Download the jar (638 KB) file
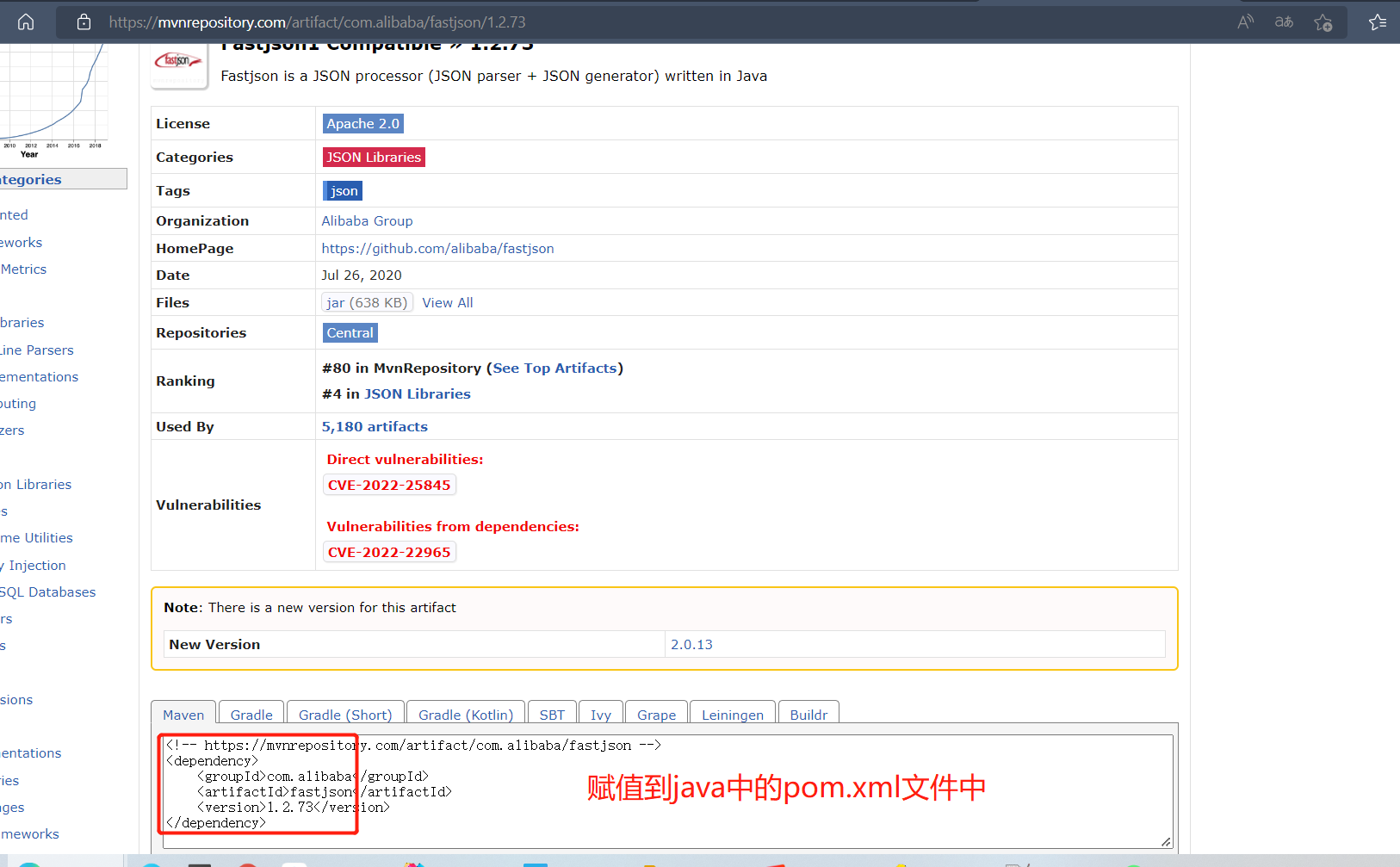 pos(368,303)
